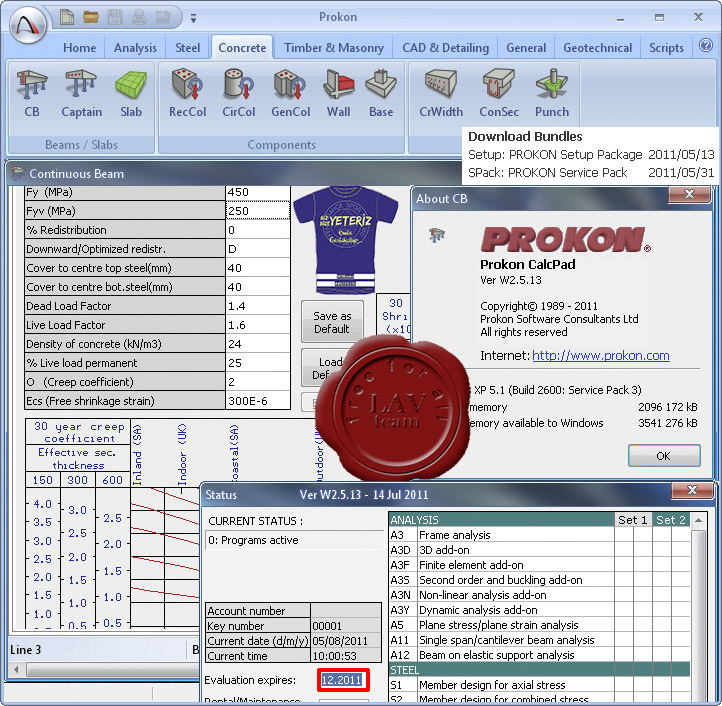Switch to the Home ribbon tab
Image resolution: width=722 pixels, height=706 pixels.
coord(80,48)
